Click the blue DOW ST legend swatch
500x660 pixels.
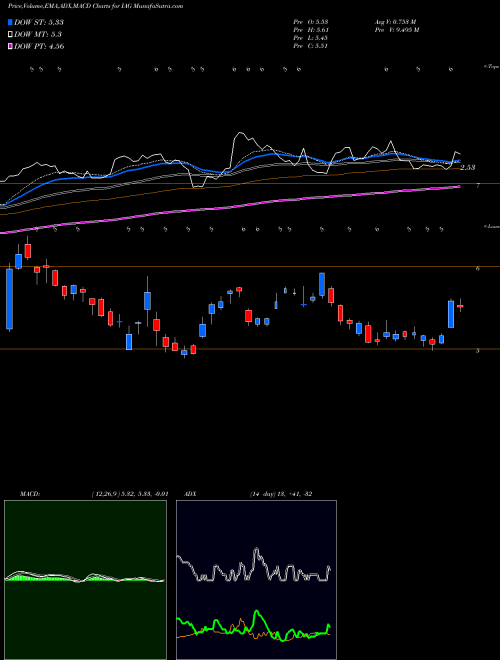[x=10, y=22]
